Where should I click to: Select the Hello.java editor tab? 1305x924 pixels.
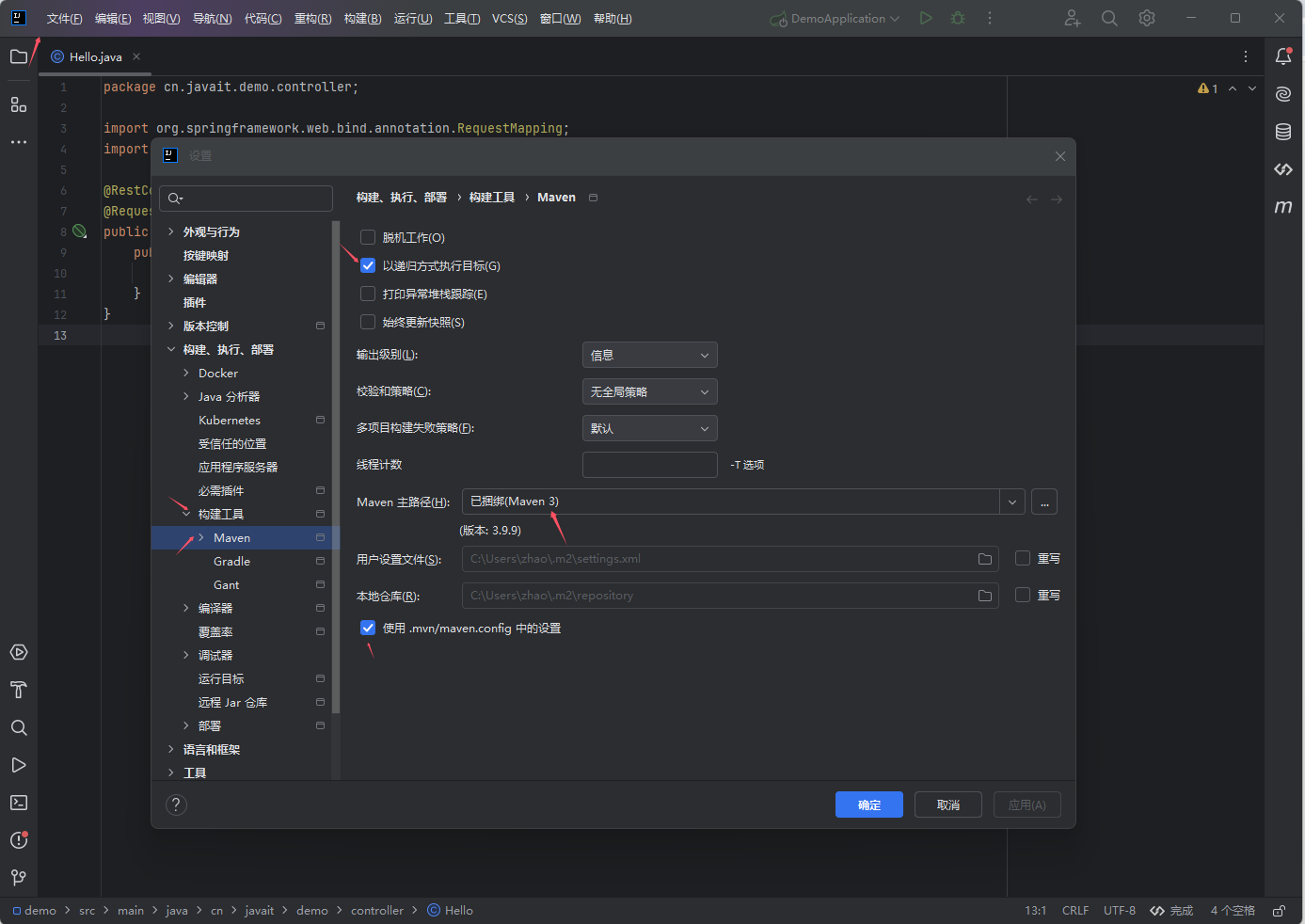point(94,56)
